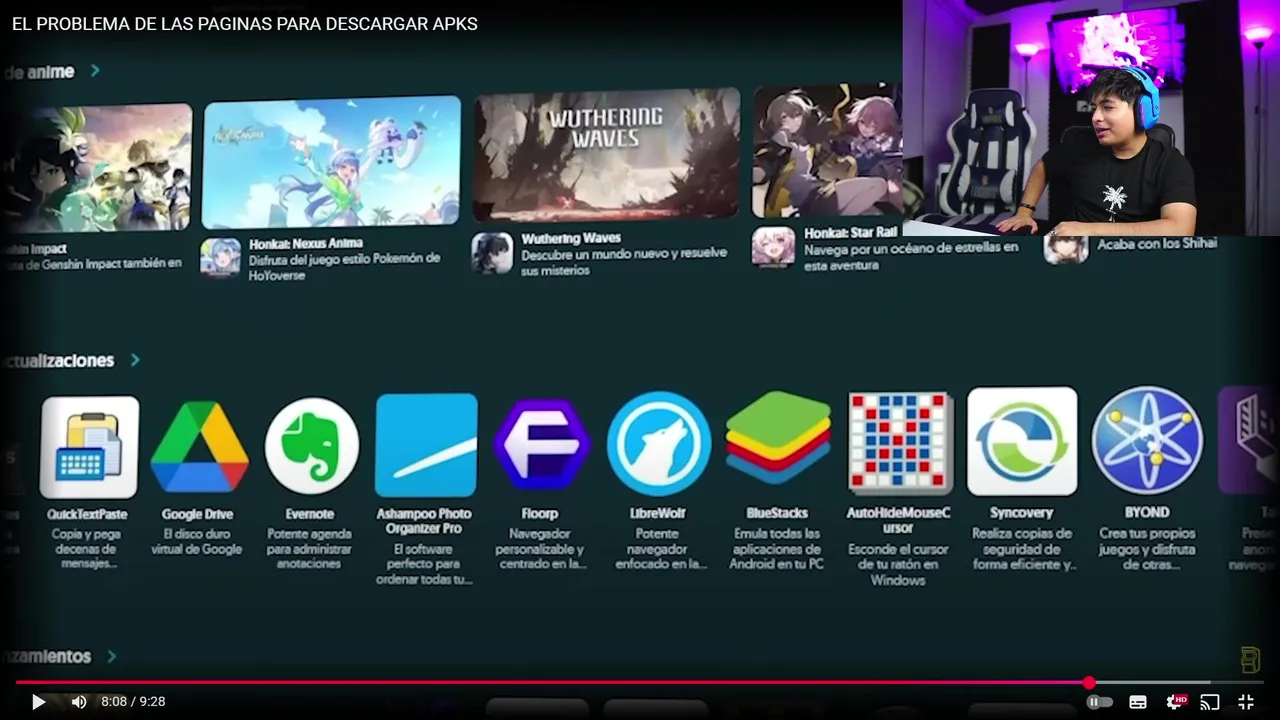Screen dimensions: 1280x720
Task: Open the Syncovery app icon
Action: [1022, 441]
